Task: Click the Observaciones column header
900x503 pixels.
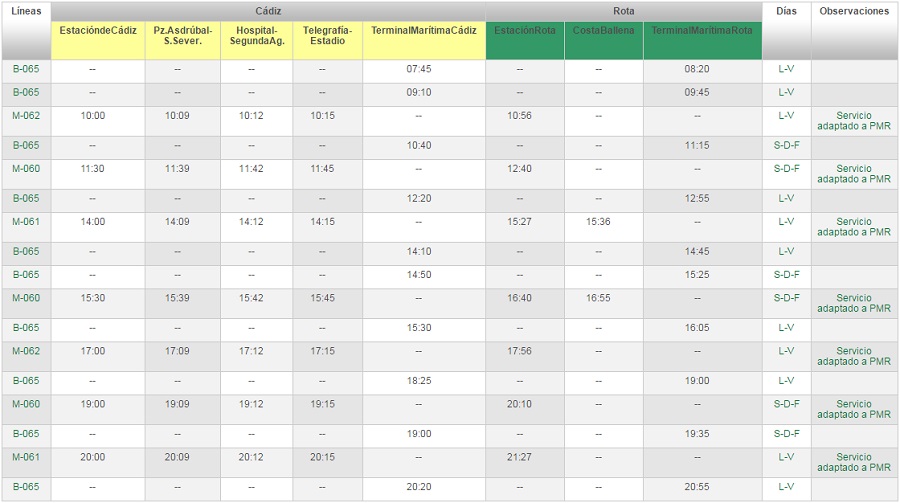Action: click(853, 11)
